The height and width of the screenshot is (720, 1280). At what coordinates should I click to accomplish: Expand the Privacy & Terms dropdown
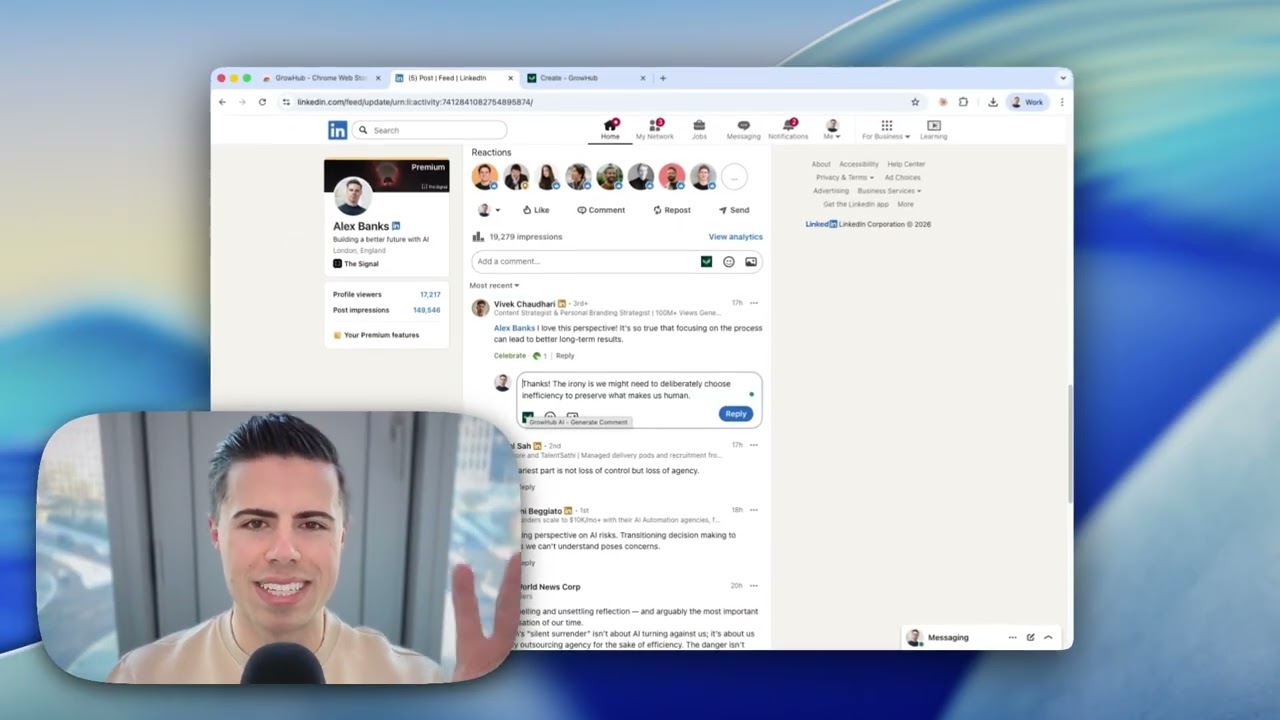[845, 177]
